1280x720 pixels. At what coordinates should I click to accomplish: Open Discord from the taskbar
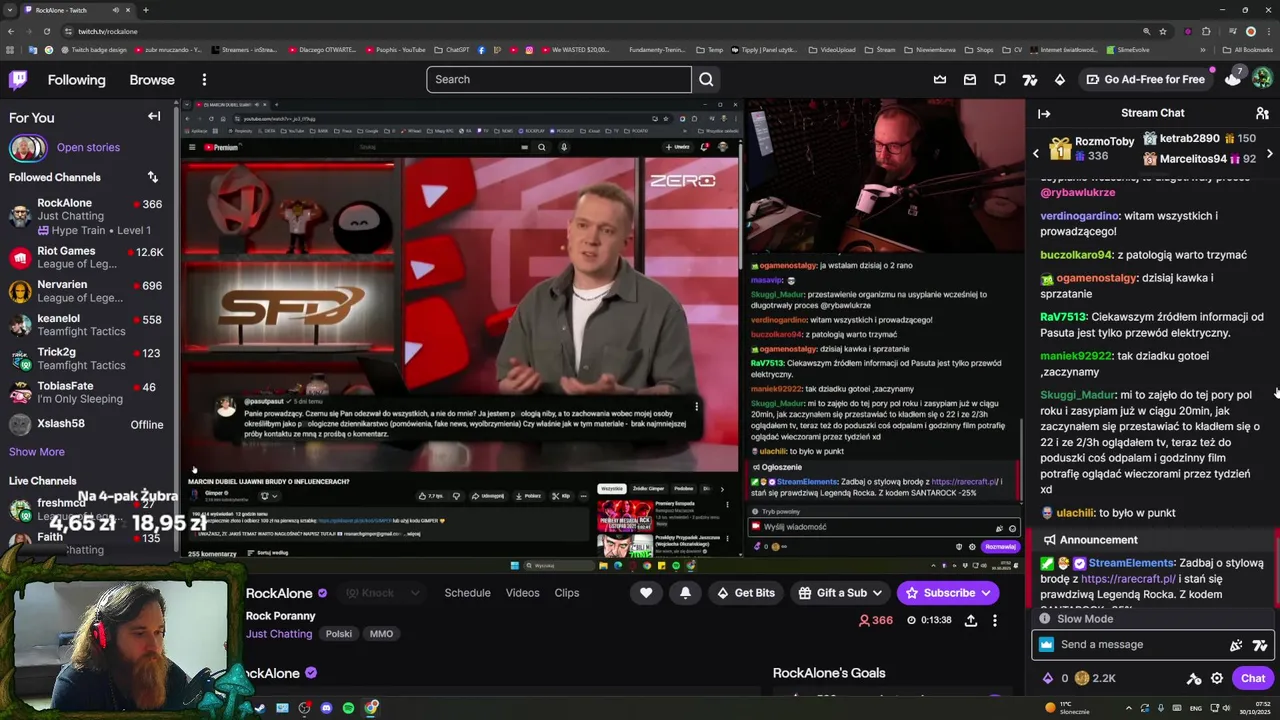pyautogui.click(x=326, y=708)
